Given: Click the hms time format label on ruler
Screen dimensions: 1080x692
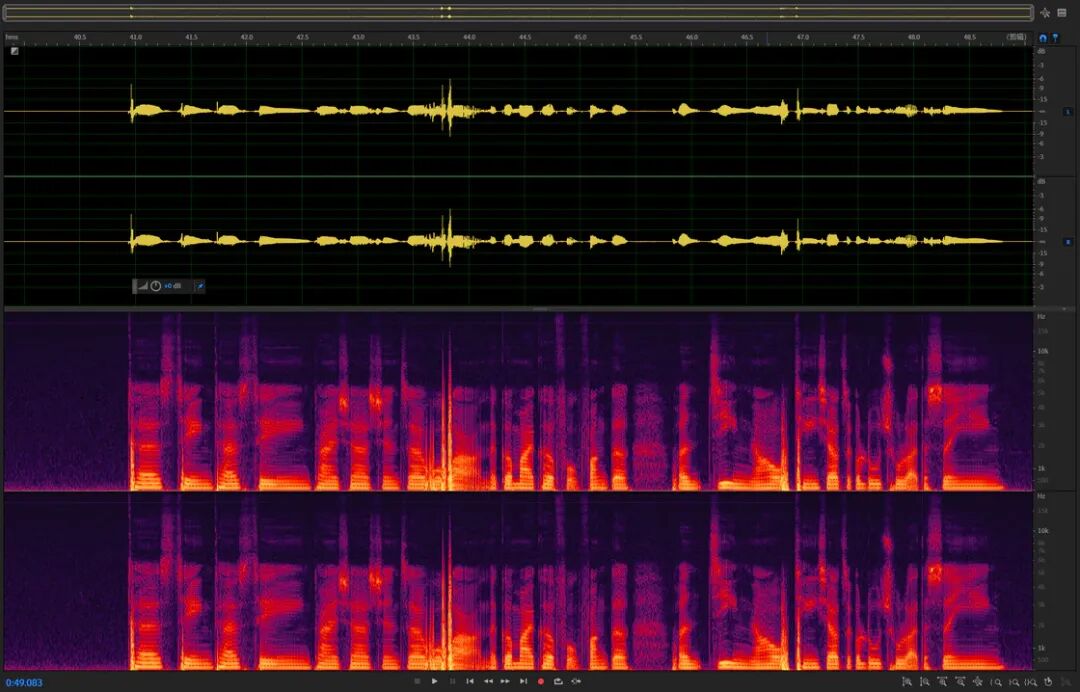Looking at the screenshot, I should click(12, 37).
